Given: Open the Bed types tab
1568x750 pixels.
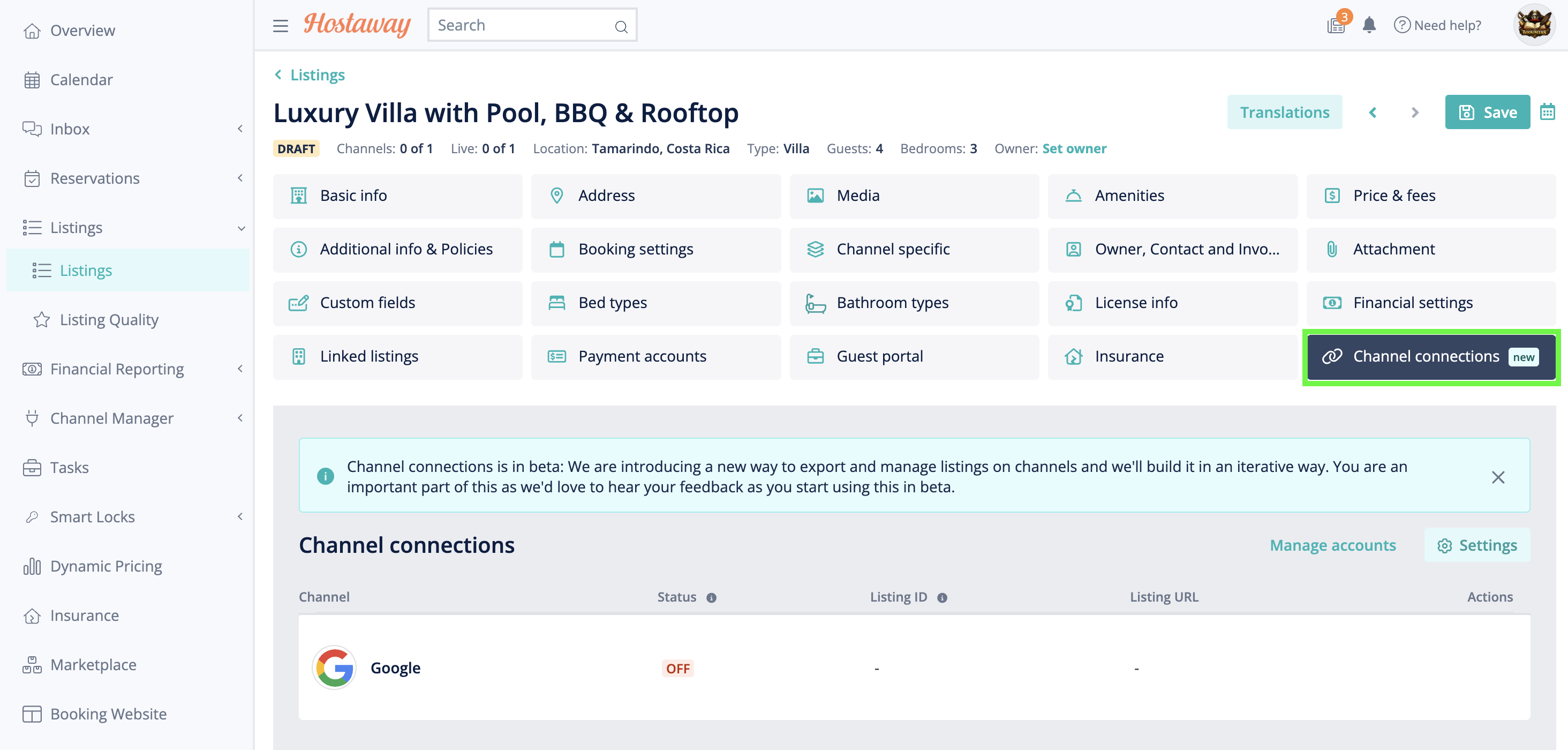Looking at the screenshot, I should (655, 303).
